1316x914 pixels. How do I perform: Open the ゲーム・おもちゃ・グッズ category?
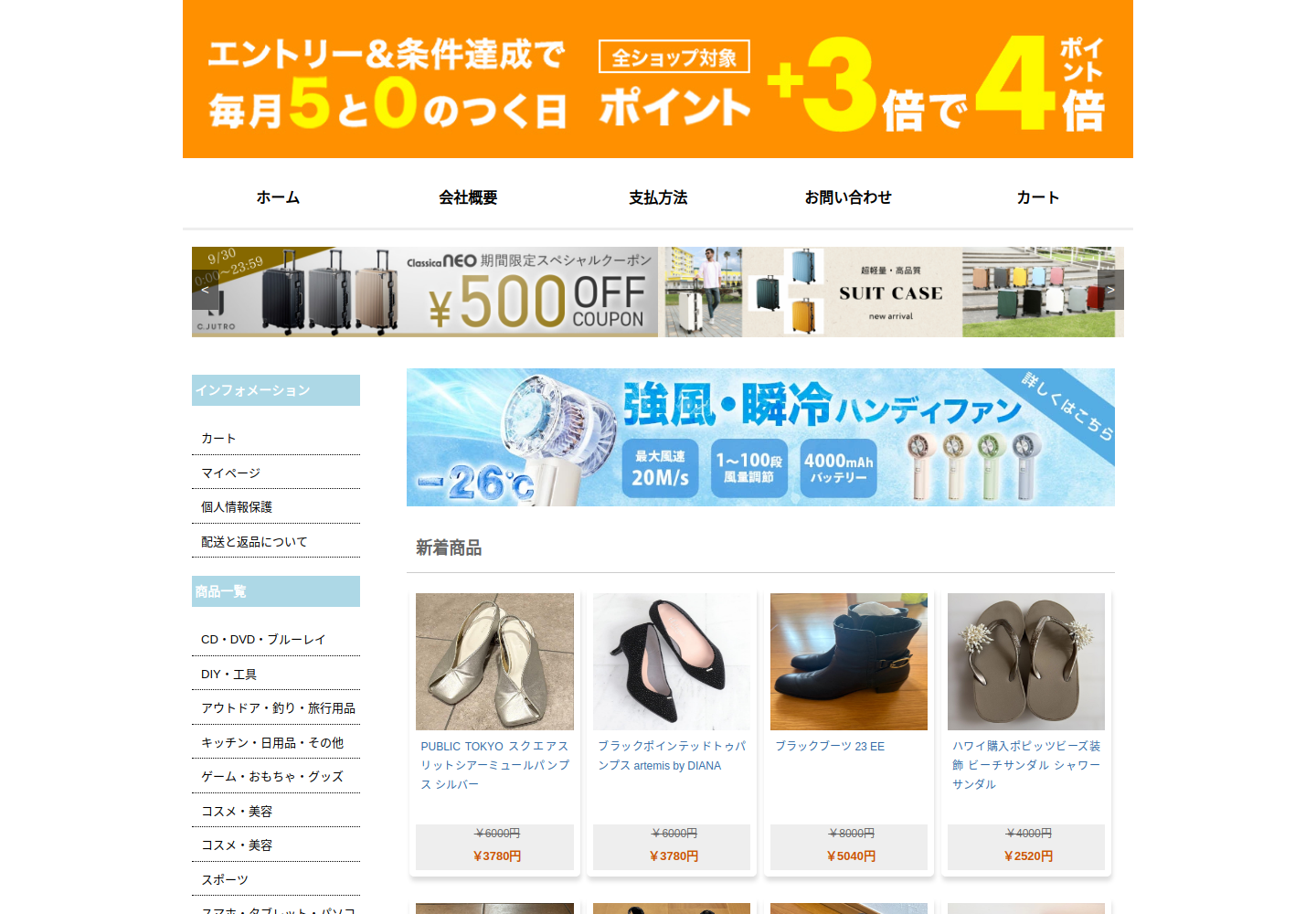click(272, 777)
